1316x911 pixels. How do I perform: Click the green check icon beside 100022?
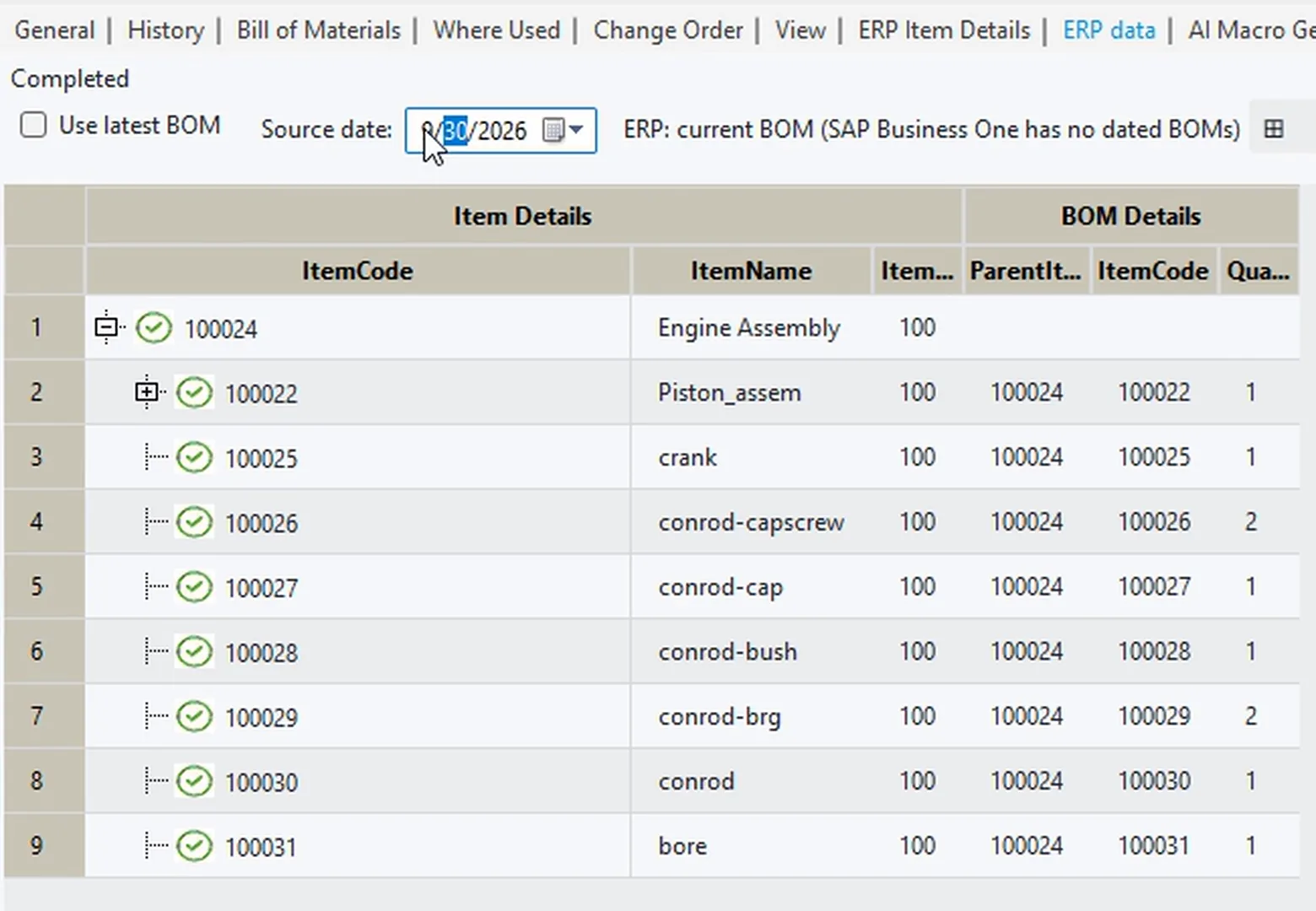click(194, 392)
